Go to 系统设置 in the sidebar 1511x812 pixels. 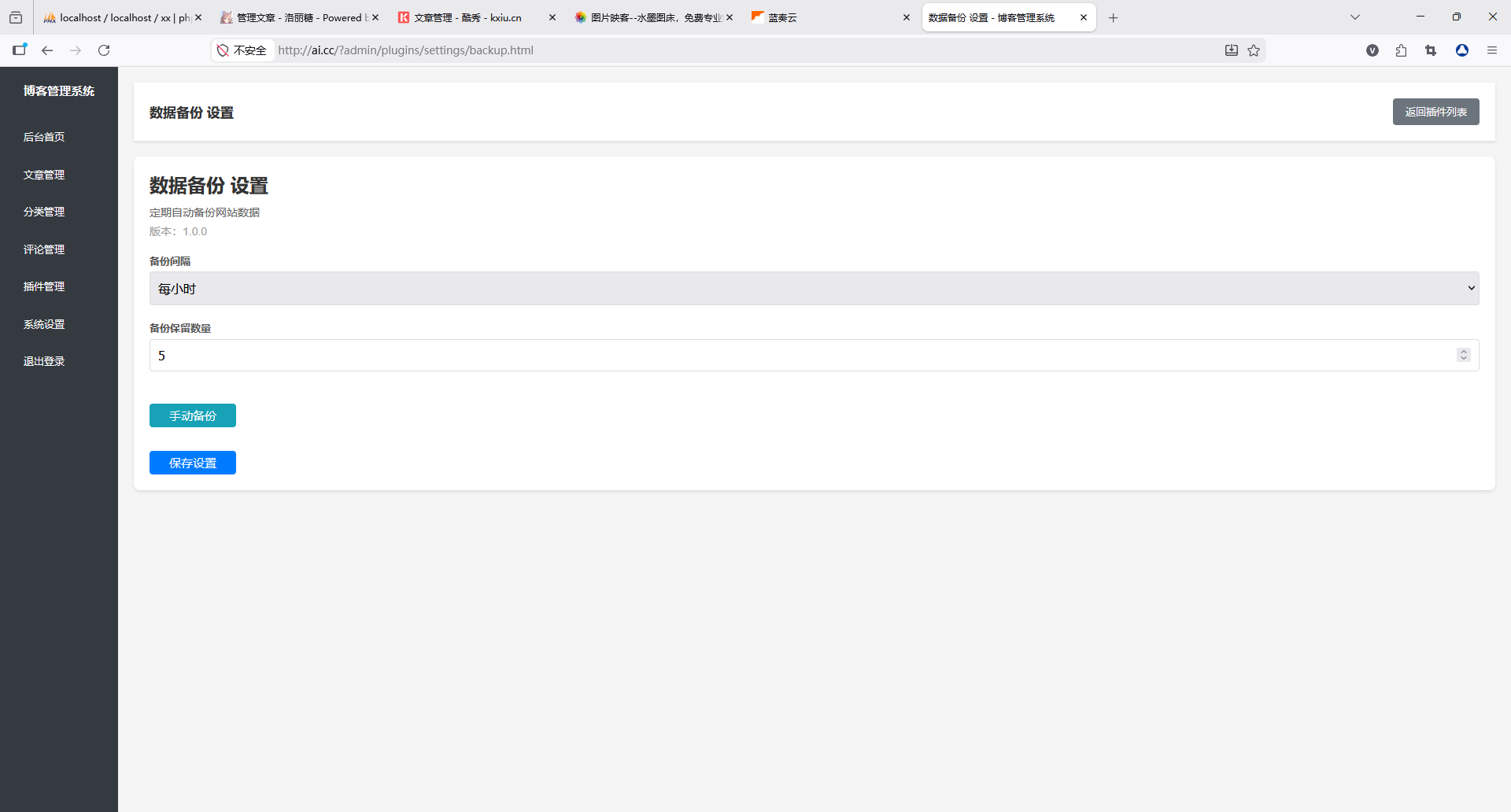pyautogui.click(x=44, y=324)
